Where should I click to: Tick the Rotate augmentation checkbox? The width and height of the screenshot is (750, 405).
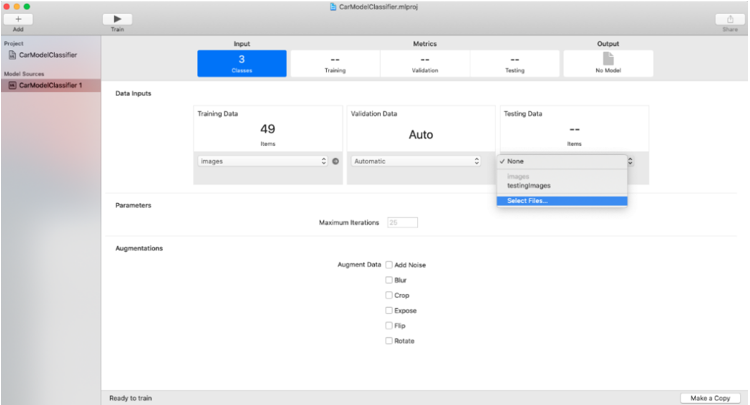pyautogui.click(x=389, y=340)
